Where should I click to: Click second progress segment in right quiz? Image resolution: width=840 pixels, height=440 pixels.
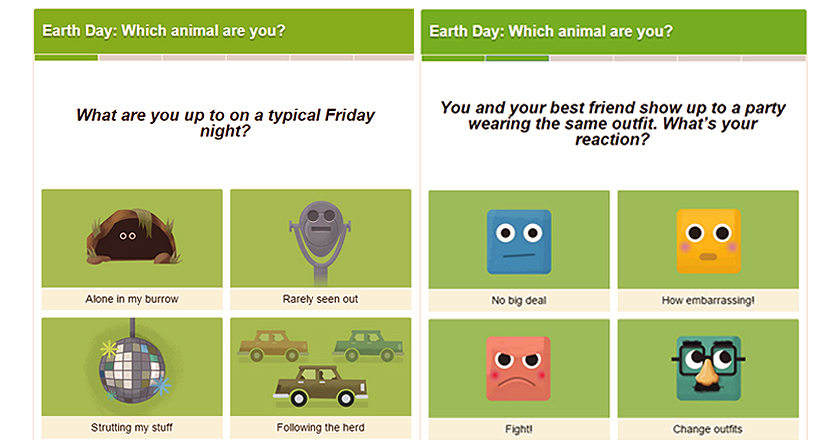[517, 58]
